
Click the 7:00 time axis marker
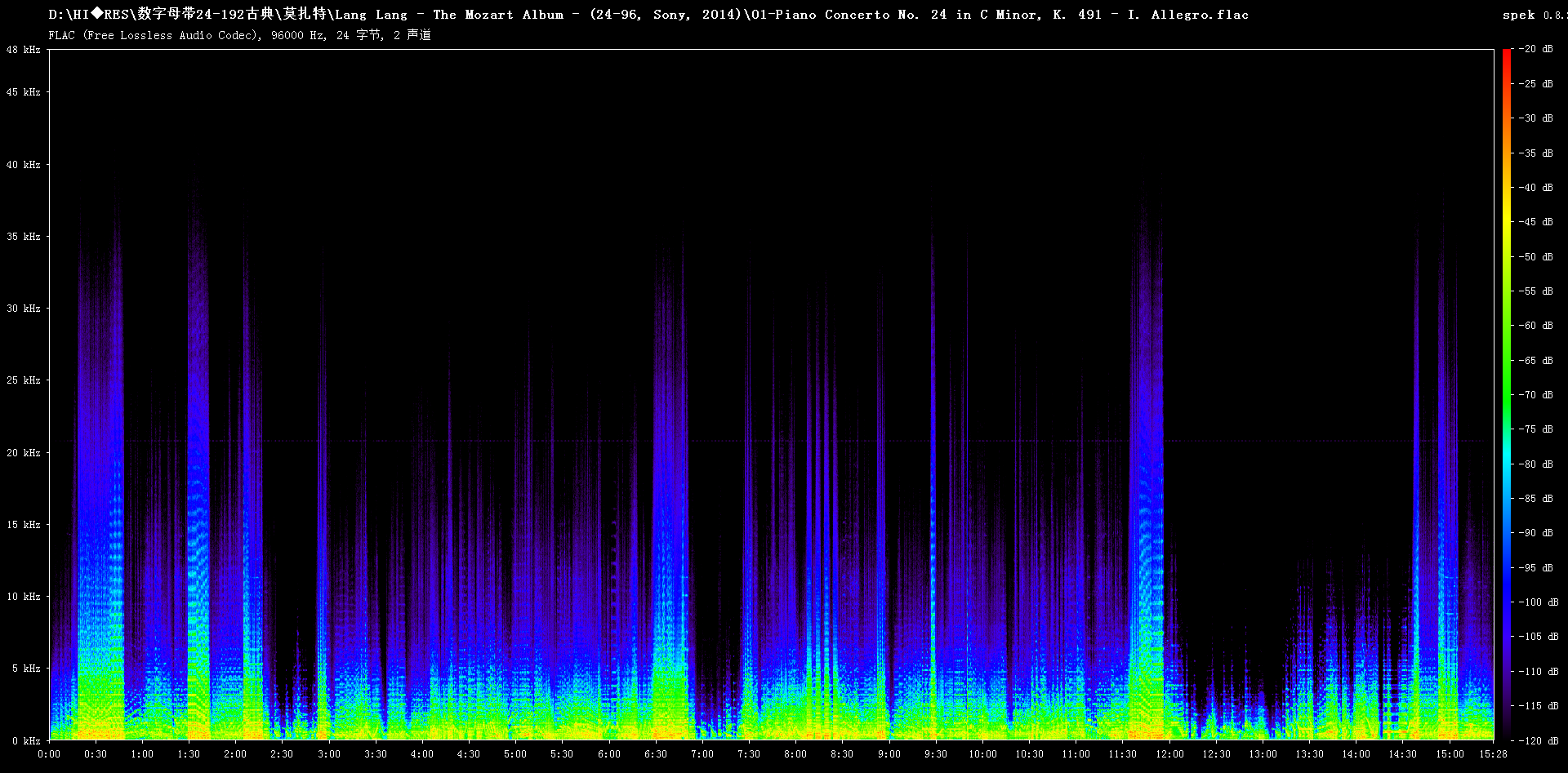click(702, 754)
